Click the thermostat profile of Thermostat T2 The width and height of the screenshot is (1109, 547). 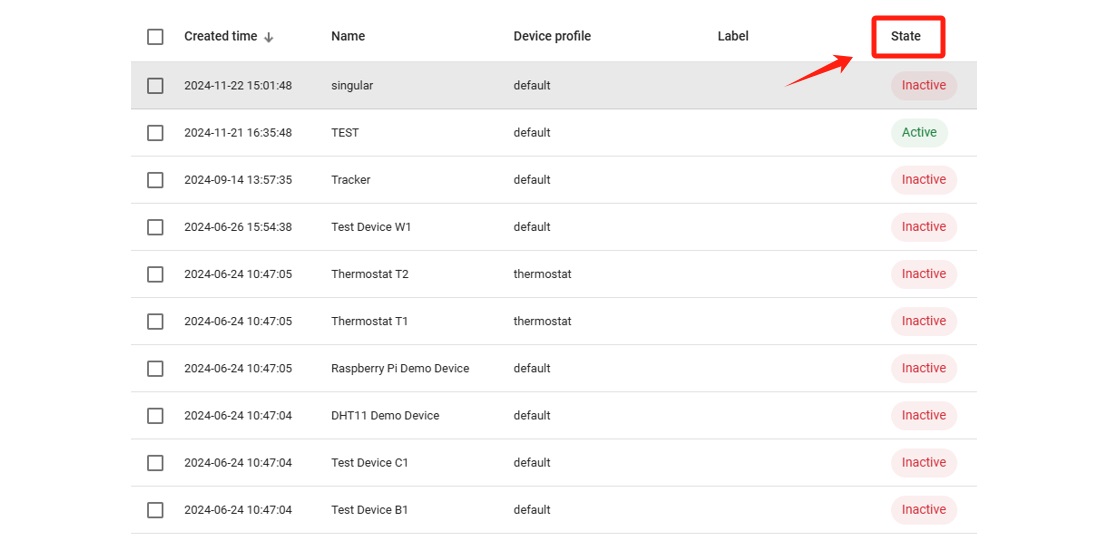point(542,274)
